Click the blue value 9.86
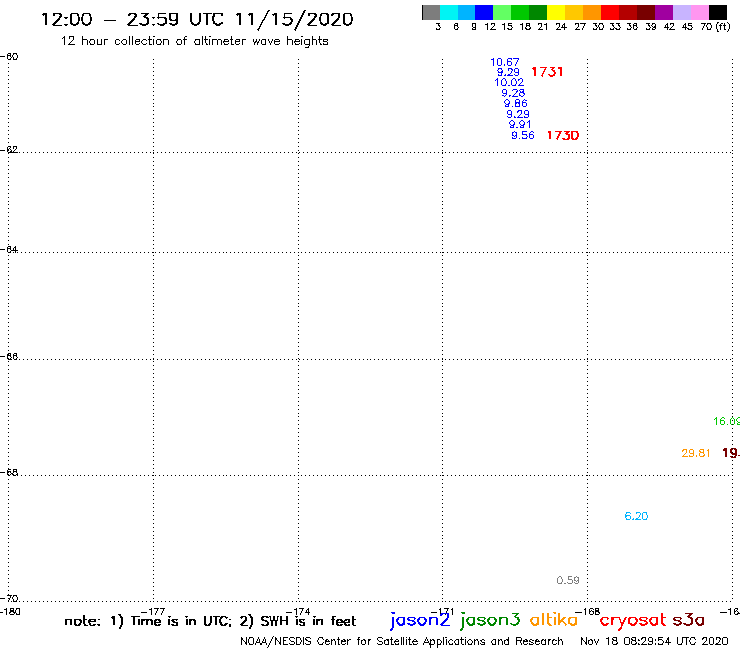This screenshot has height=650, width=740. coord(515,103)
